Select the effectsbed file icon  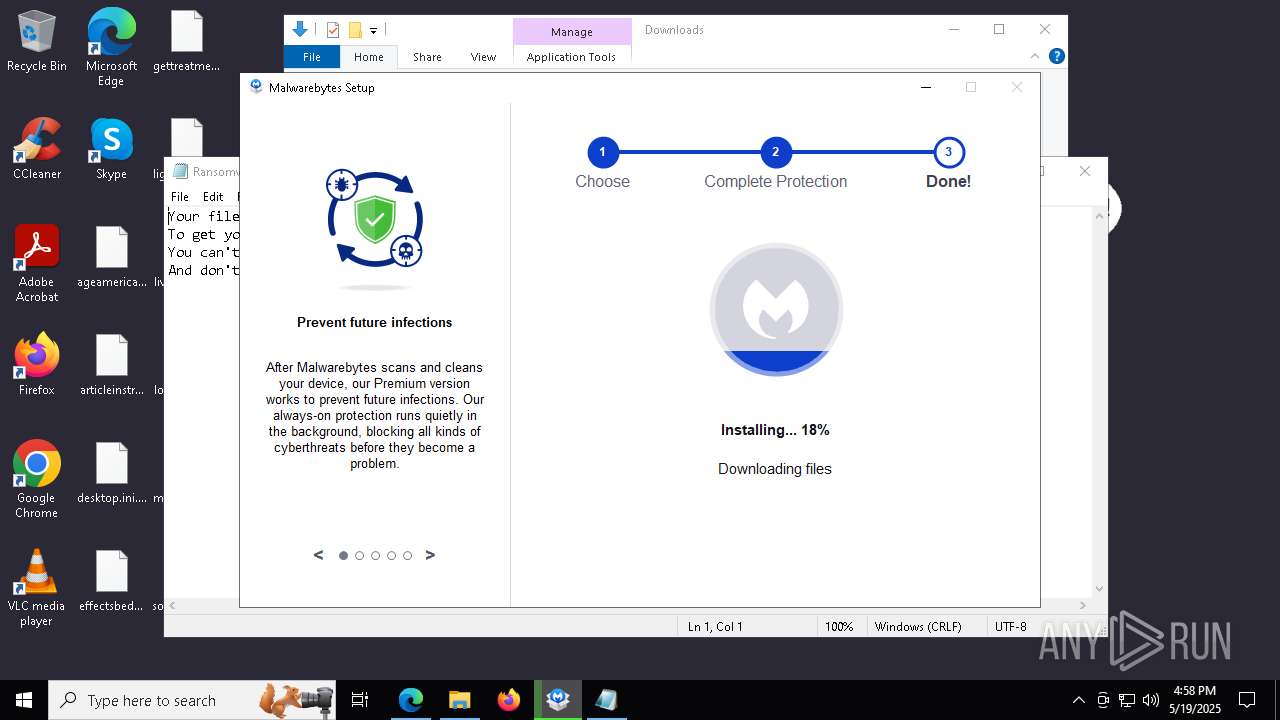[x=112, y=580]
